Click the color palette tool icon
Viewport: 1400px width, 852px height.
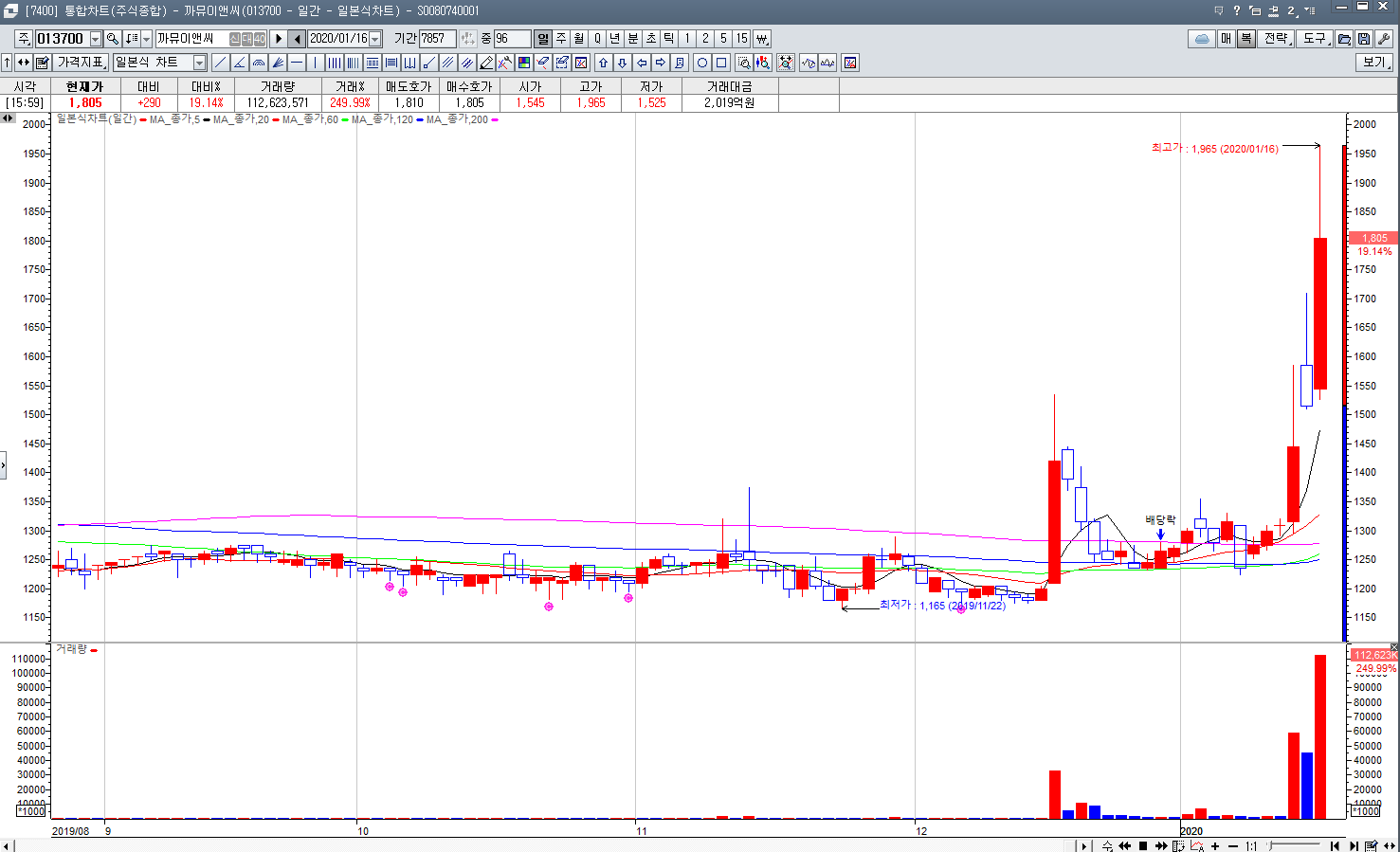click(524, 63)
